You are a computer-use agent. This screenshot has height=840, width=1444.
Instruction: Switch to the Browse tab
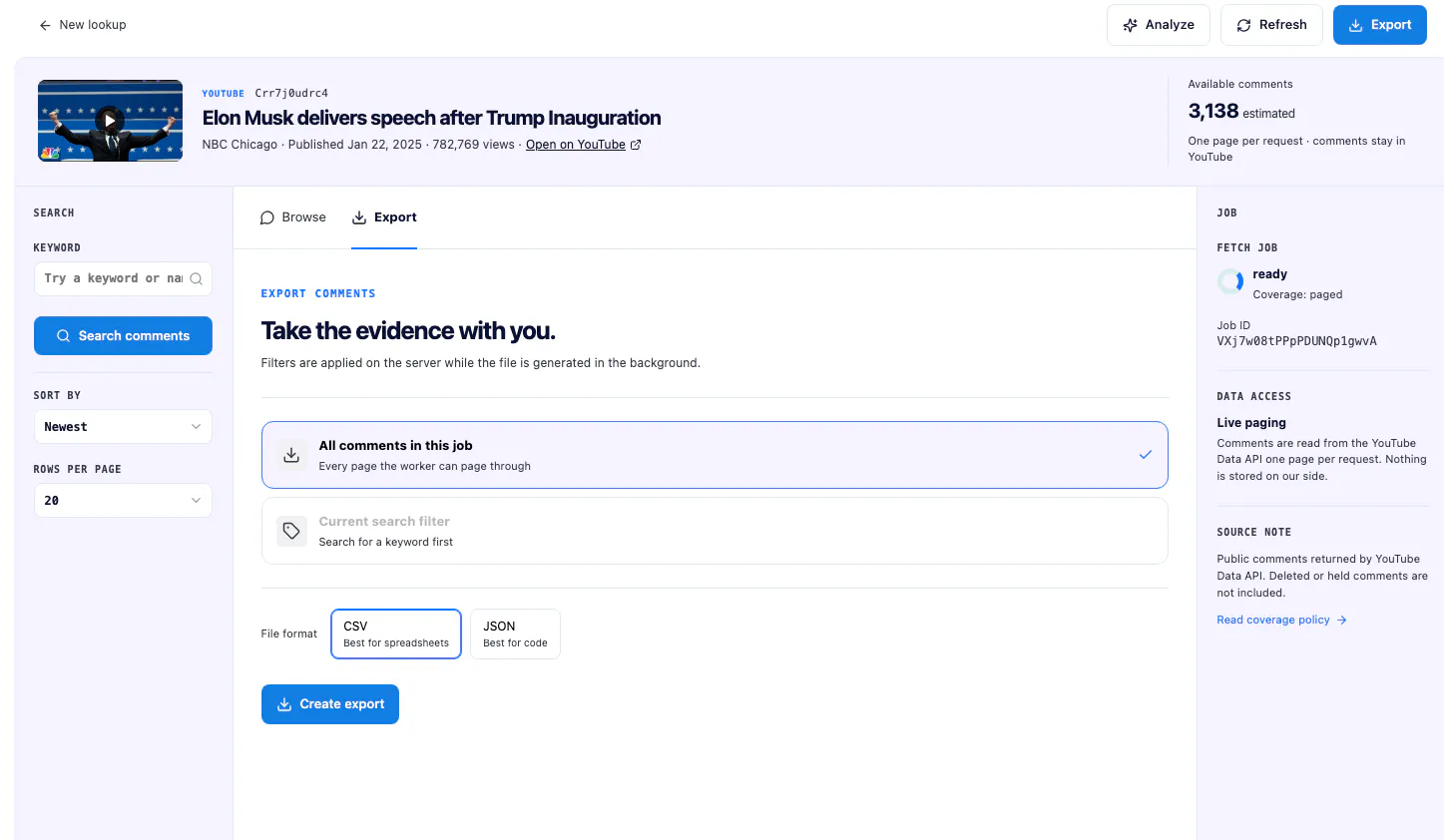tap(293, 217)
